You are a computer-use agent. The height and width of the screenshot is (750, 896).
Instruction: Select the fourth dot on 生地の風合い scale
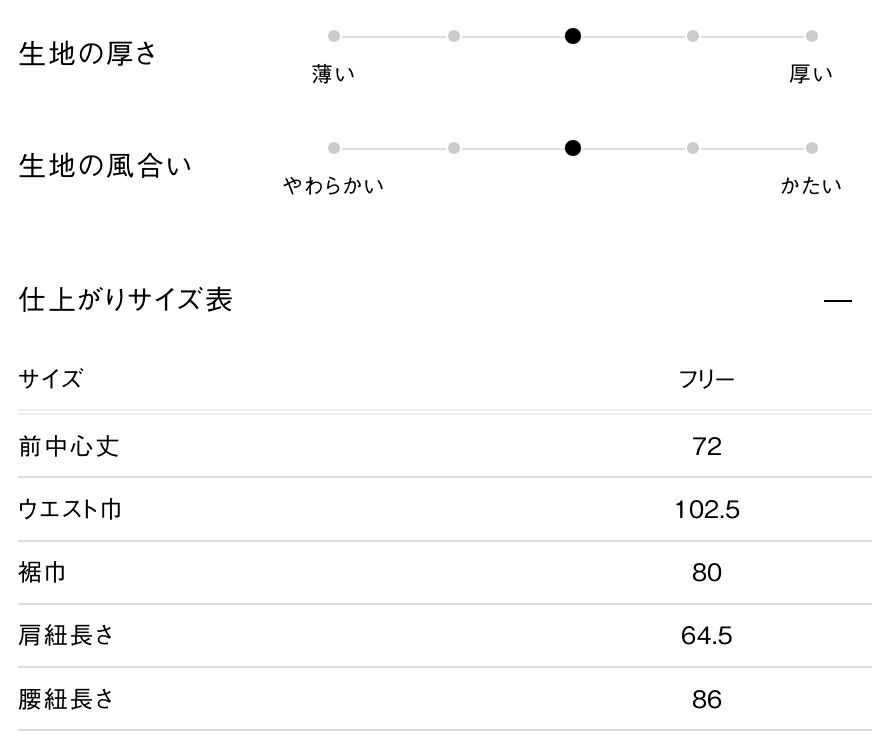tap(692, 148)
